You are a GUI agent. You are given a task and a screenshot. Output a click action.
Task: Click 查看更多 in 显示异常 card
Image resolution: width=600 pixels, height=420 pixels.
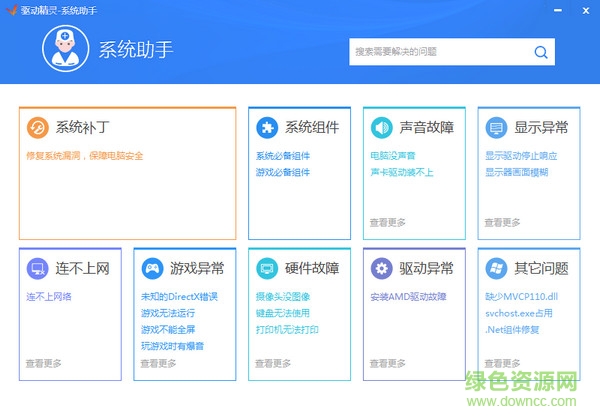click(x=502, y=222)
